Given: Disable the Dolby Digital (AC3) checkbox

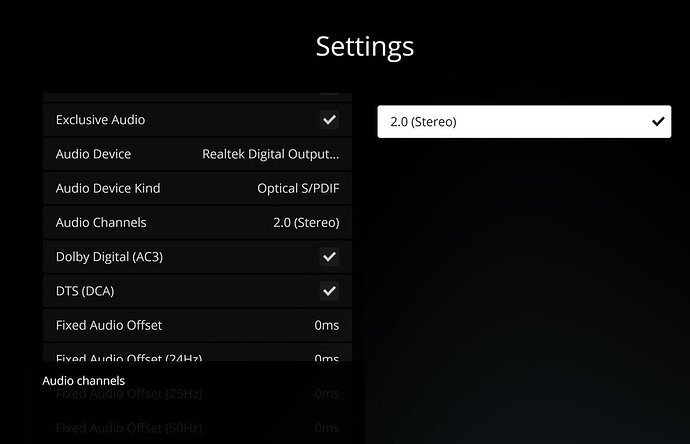Looking at the screenshot, I should [x=329, y=257].
